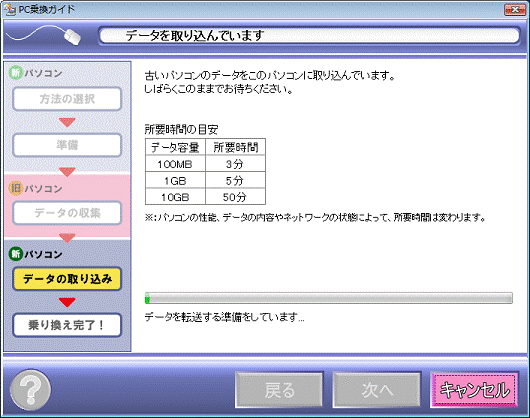Click the help question mark icon
Viewport: 530px width, 418px height.
31,390
